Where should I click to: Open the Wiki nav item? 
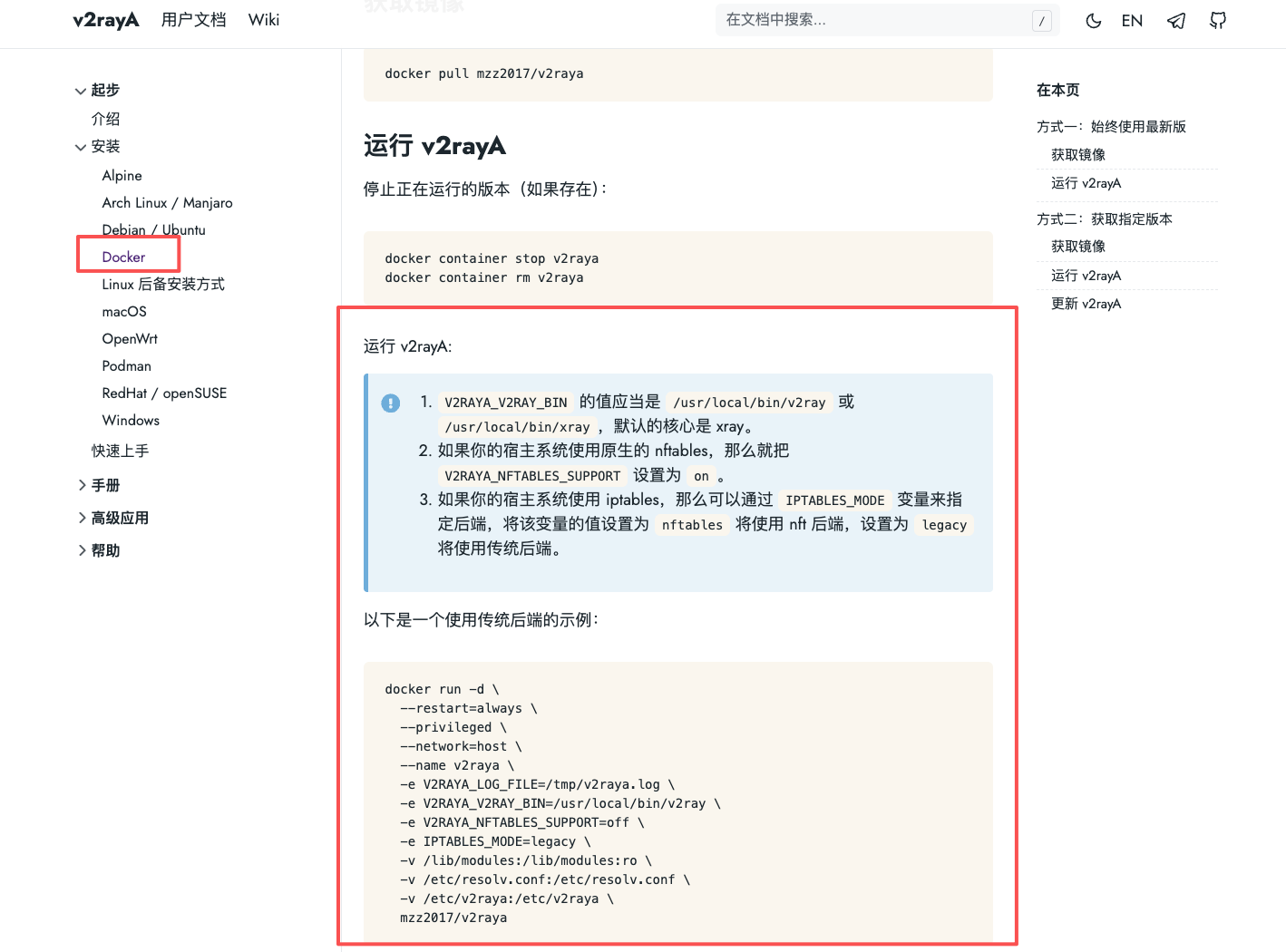tap(264, 20)
